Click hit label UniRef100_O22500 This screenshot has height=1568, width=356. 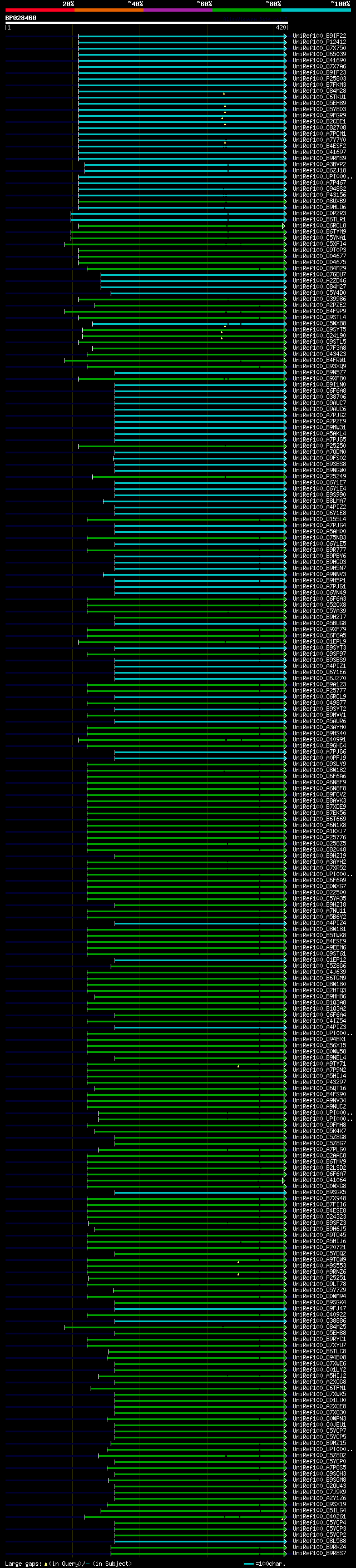coord(319,892)
